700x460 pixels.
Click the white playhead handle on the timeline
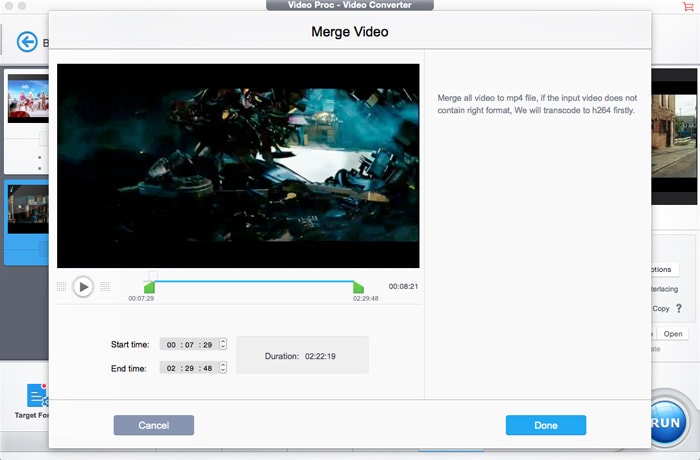[153, 275]
